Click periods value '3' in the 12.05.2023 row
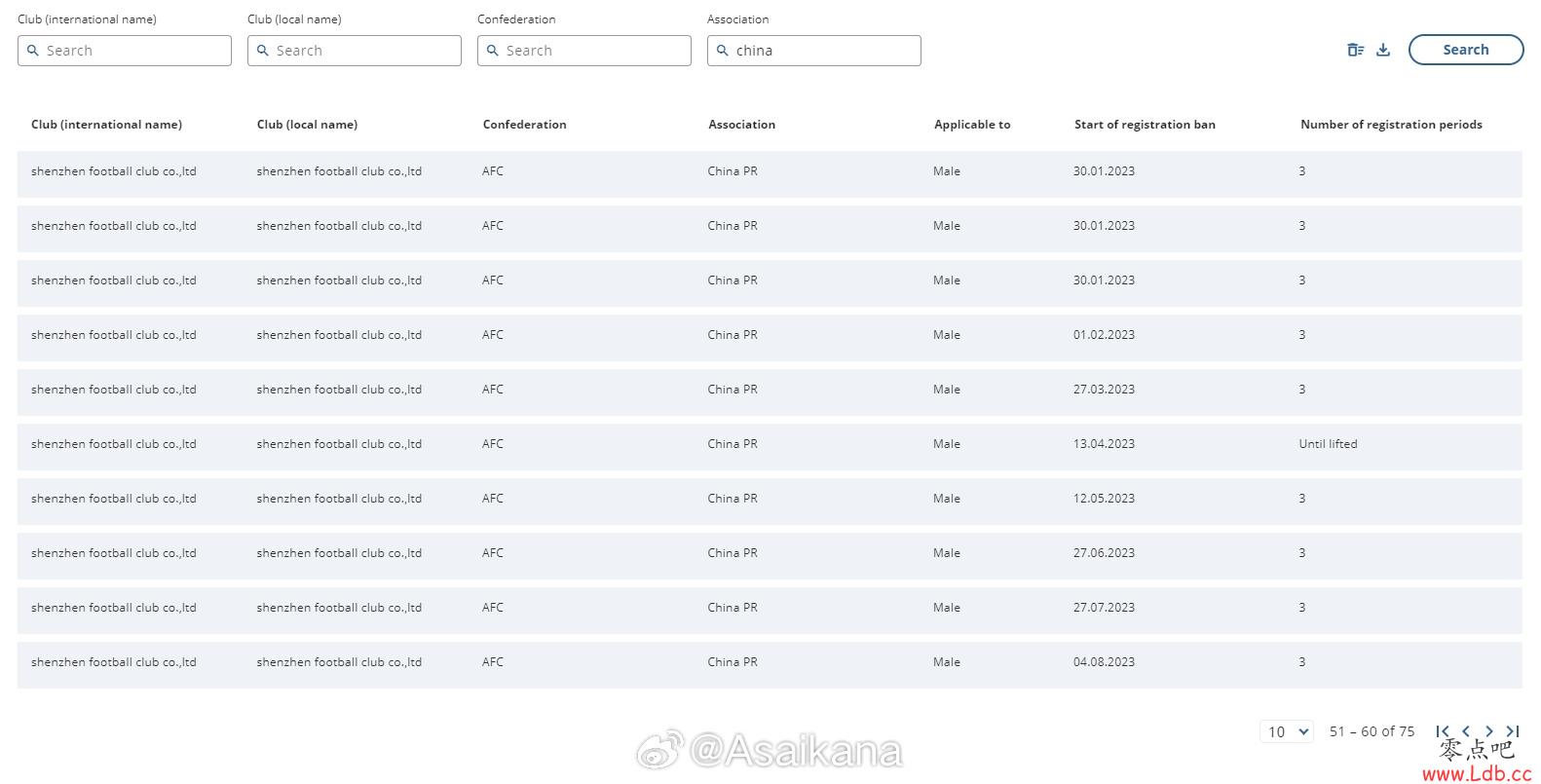Screen dimensions: 1541x784 click(1302, 499)
